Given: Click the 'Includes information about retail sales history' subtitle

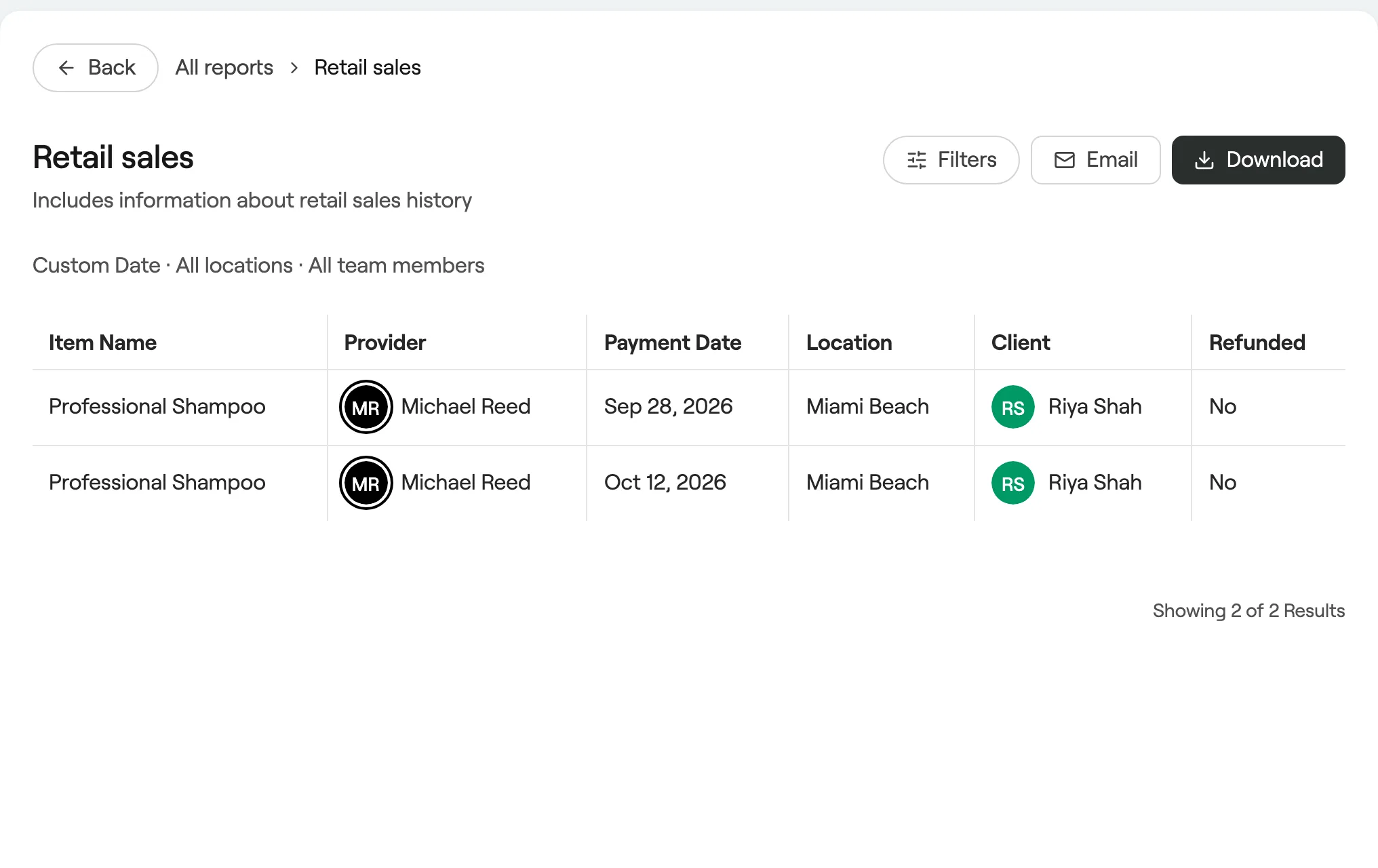Looking at the screenshot, I should click(x=252, y=201).
